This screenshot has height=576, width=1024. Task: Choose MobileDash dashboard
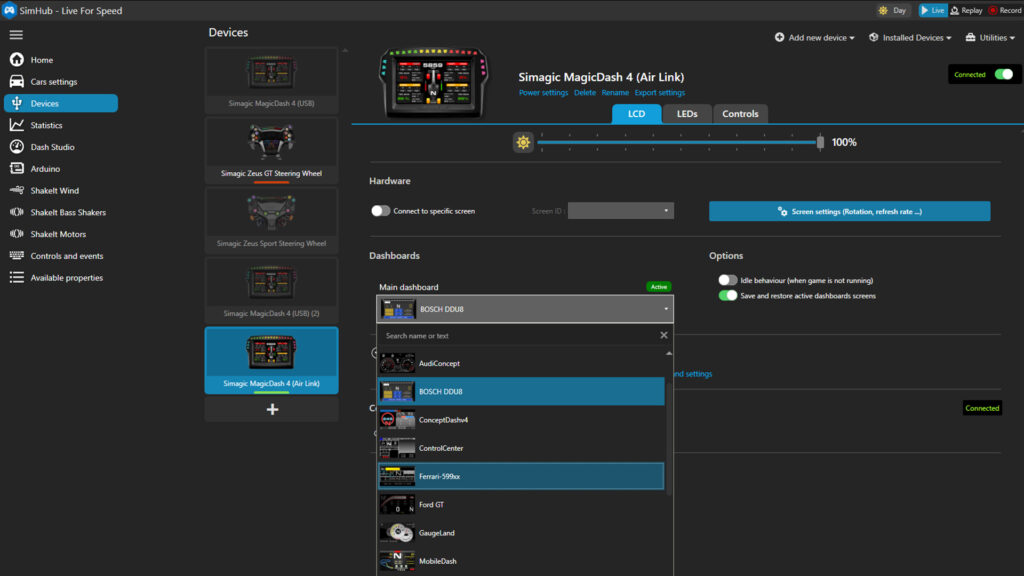521,561
